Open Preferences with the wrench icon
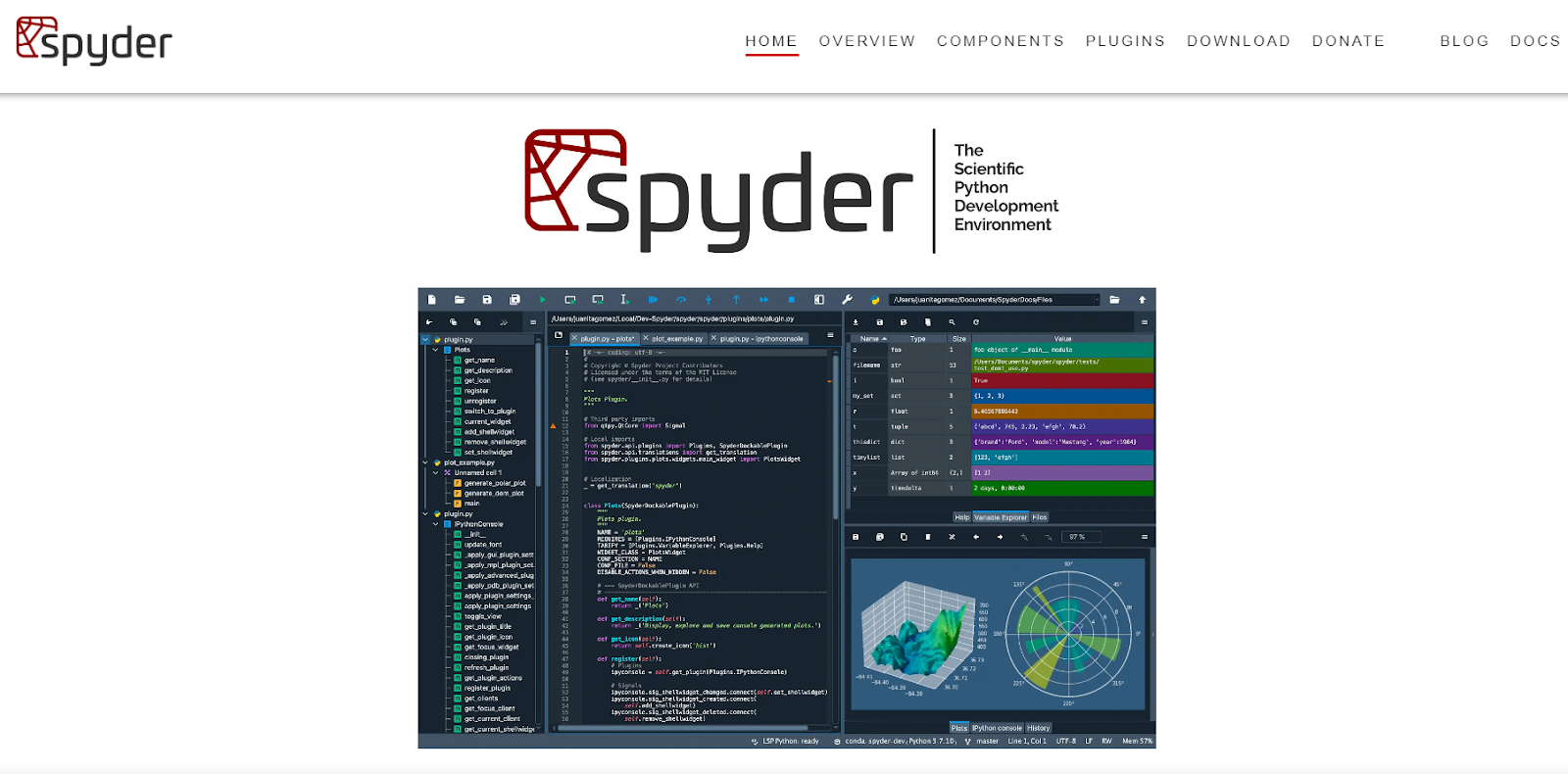 pyautogui.click(x=848, y=300)
